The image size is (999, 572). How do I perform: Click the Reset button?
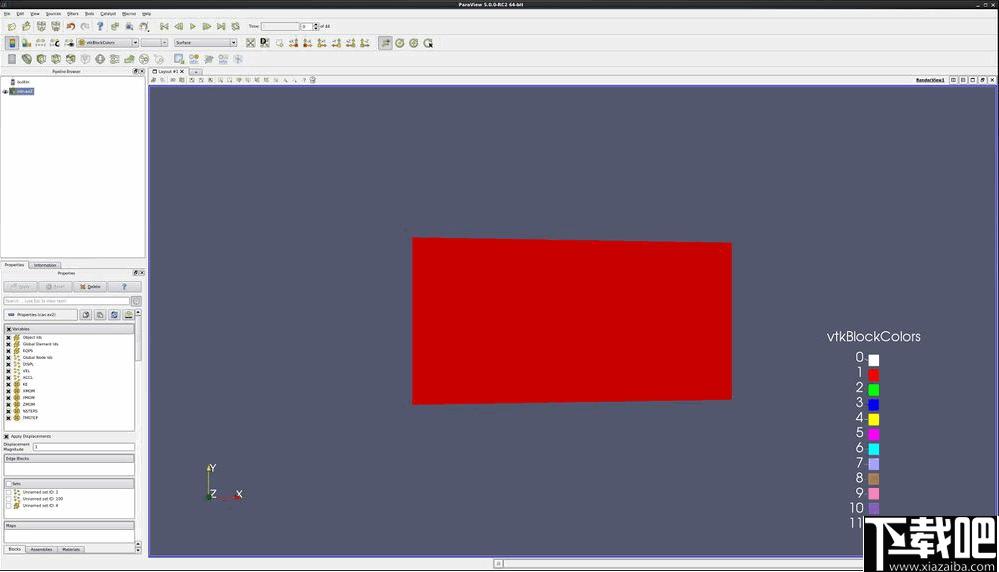coord(55,287)
